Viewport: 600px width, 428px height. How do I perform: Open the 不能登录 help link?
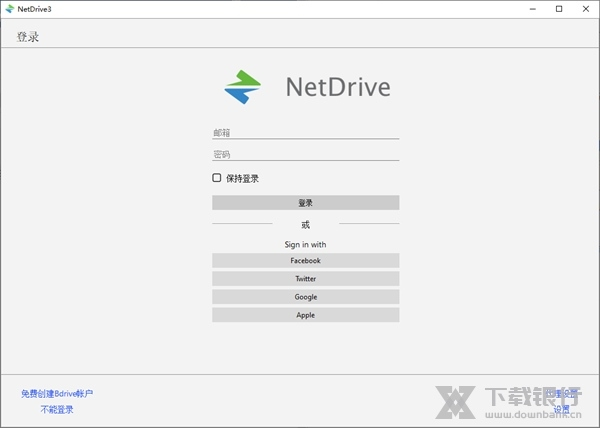coord(57,410)
